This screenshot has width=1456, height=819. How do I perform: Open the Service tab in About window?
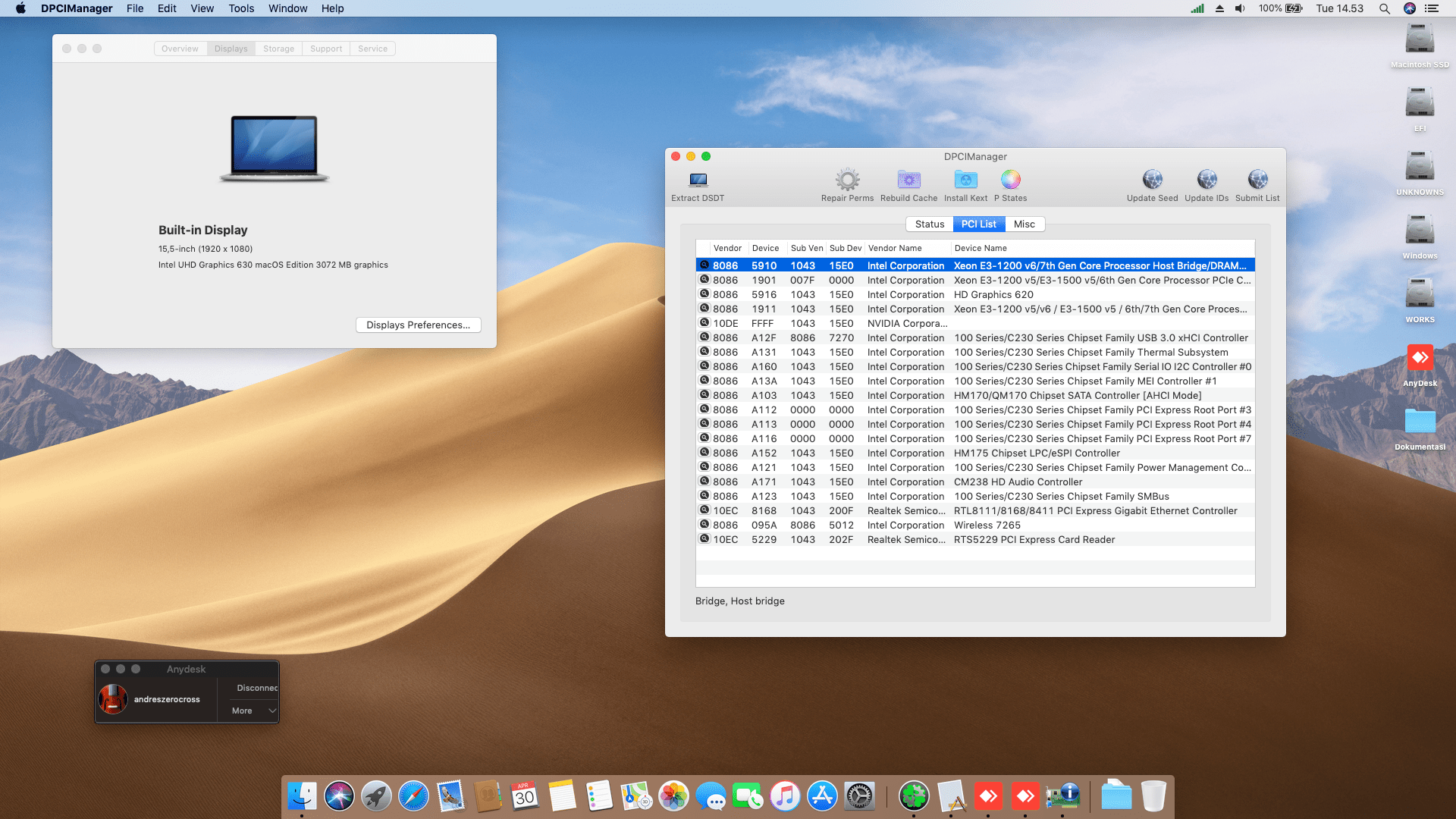373,49
